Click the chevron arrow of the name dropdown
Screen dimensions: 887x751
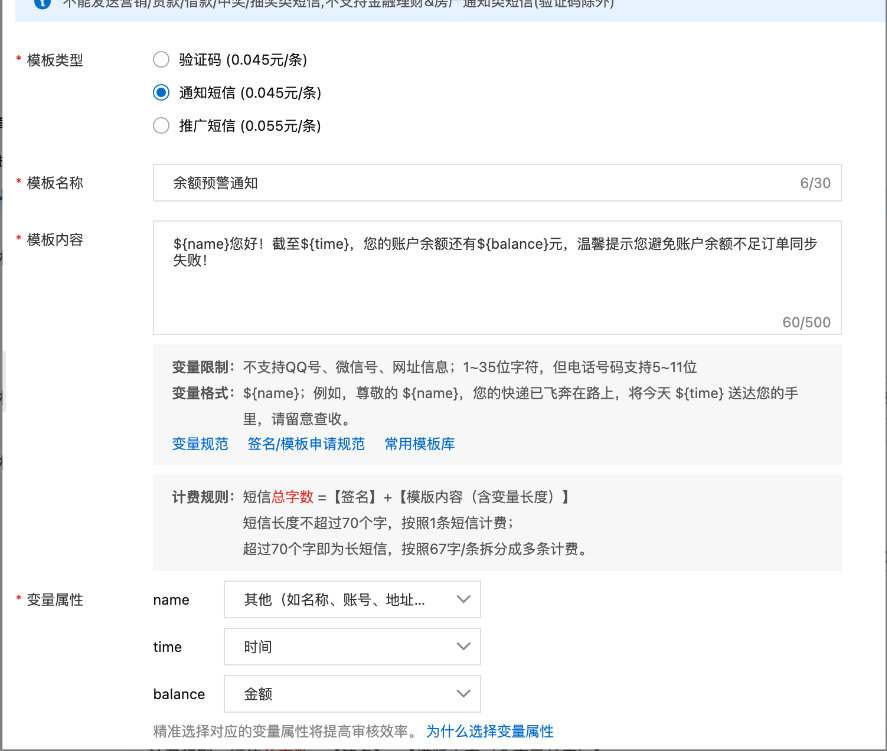462,600
